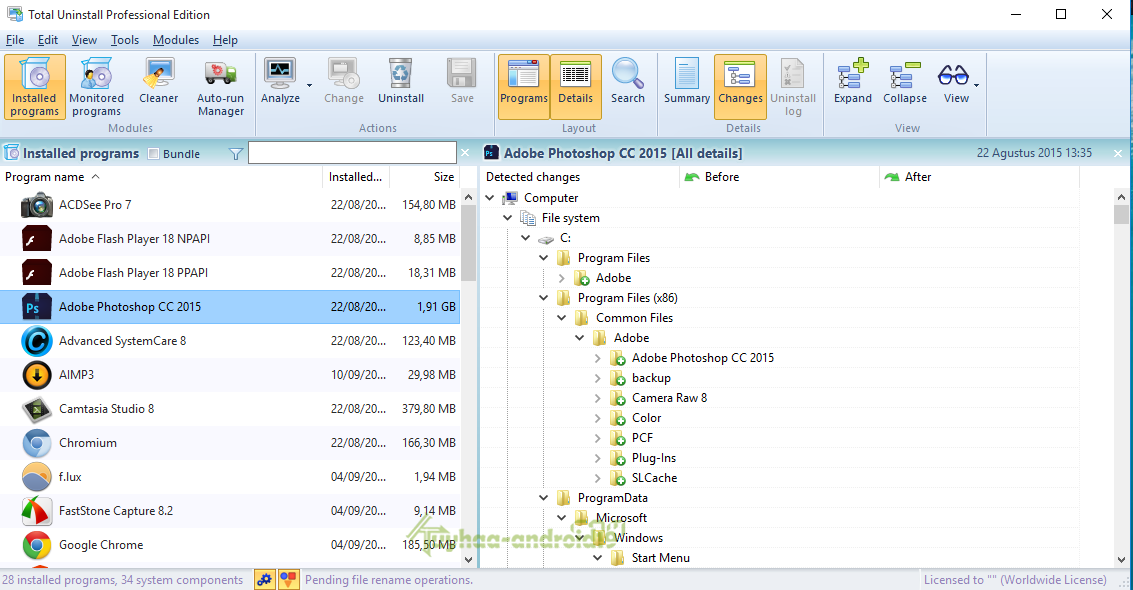Open the Help menu
The height and width of the screenshot is (590, 1133).
[225, 40]
